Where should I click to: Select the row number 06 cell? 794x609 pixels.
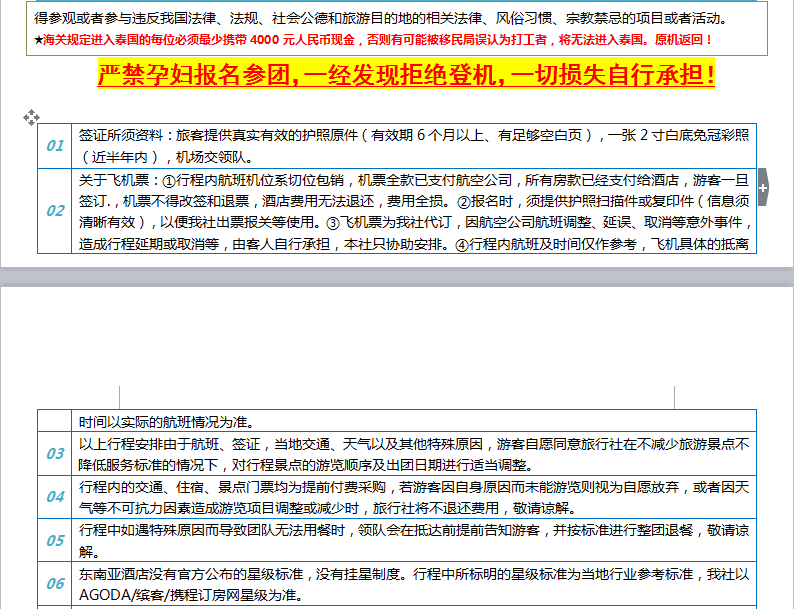click(x=55, y=584)
